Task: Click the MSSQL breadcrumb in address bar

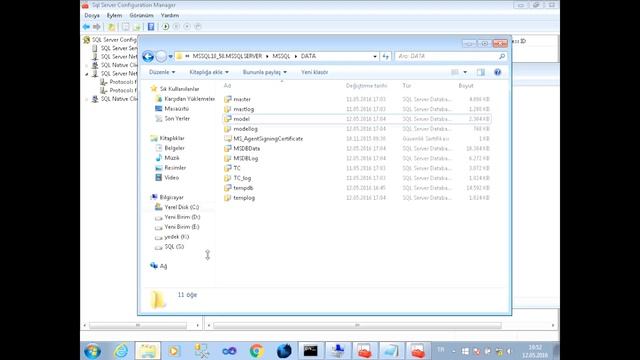Action: pos(281,56)
